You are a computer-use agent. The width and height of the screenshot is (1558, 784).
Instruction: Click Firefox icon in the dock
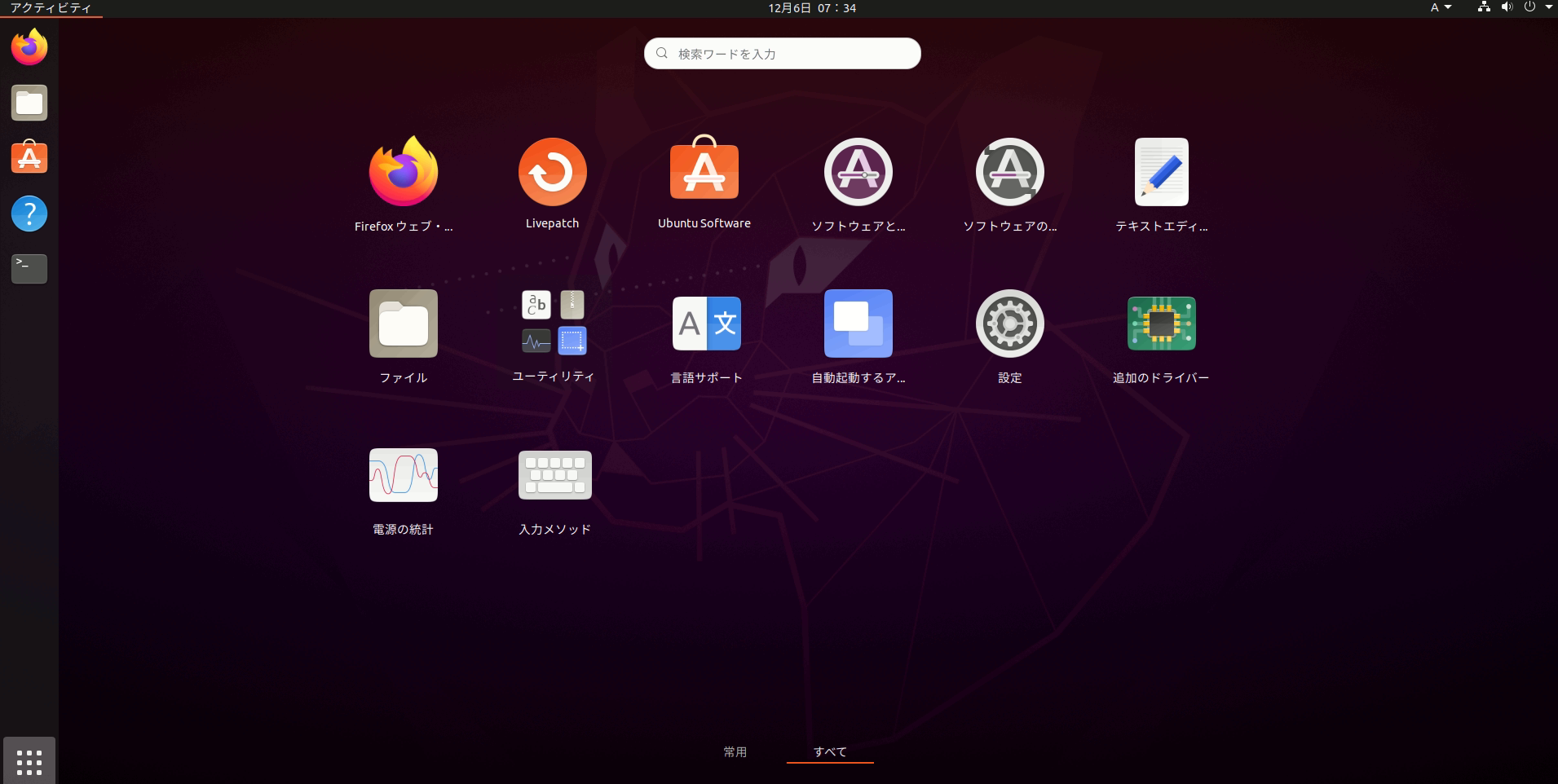[29, 47]
